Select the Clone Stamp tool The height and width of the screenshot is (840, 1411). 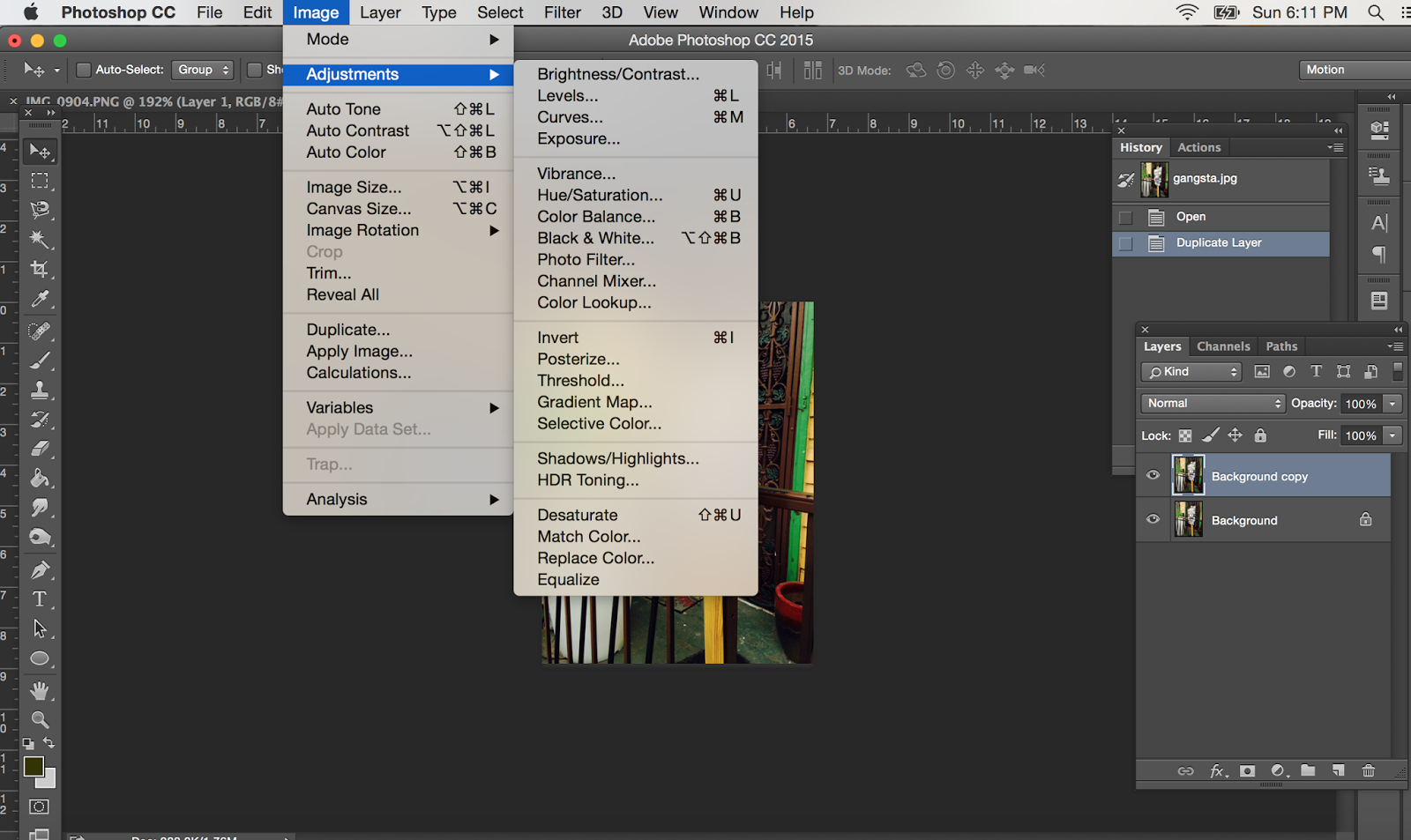click(40, 390)
